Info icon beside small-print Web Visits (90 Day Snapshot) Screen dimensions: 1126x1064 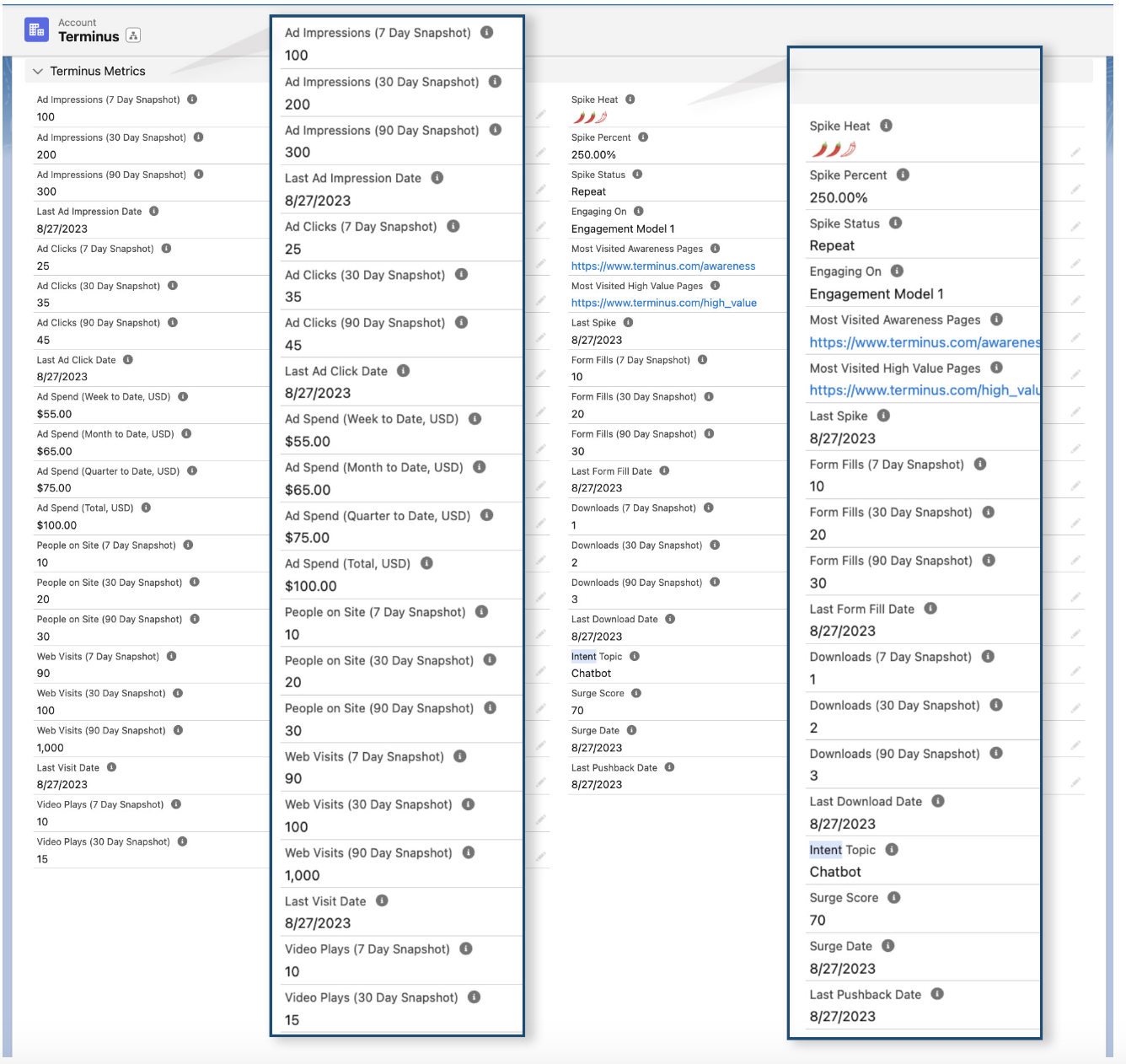pos(178,730)
